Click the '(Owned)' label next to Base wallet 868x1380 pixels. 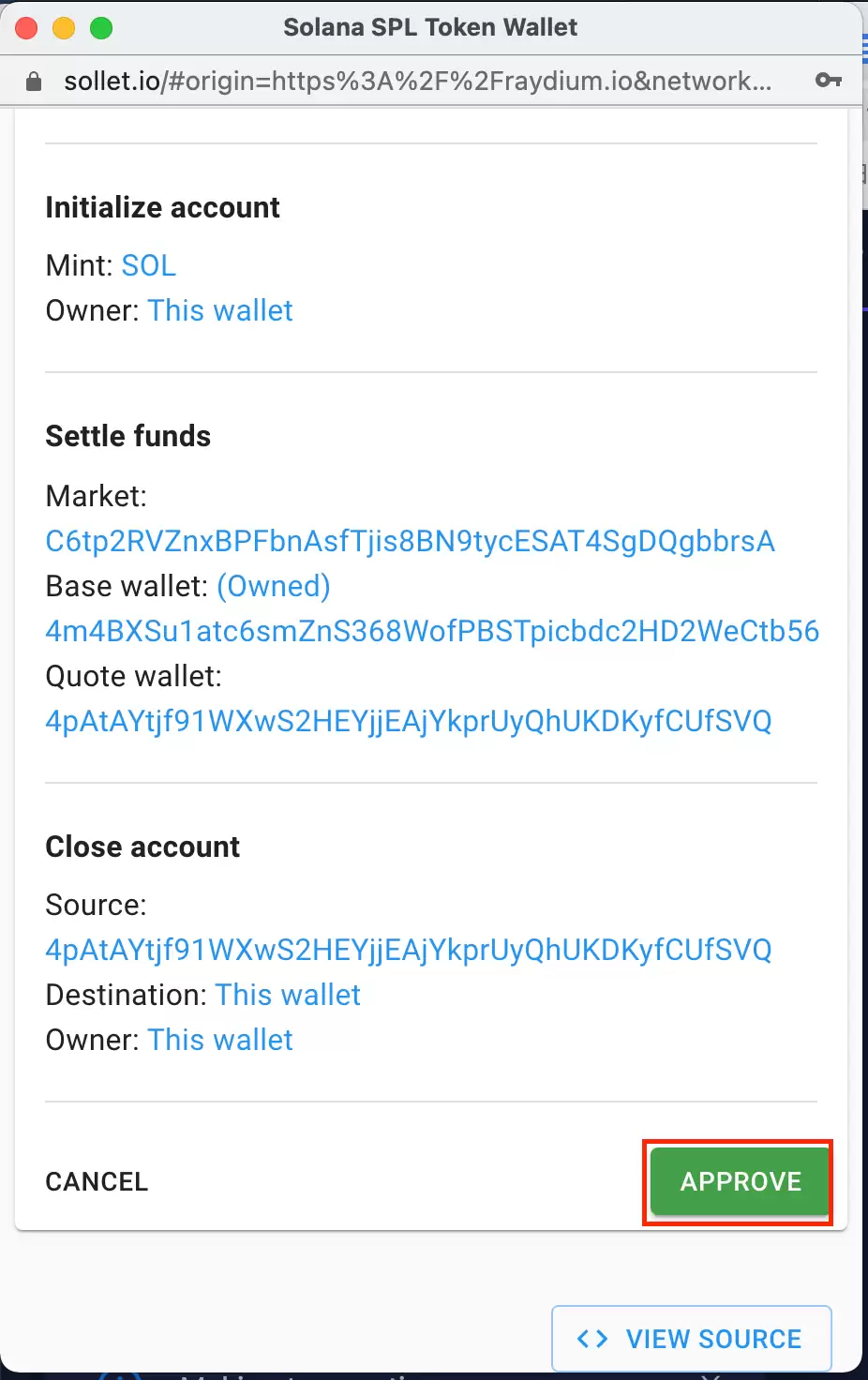click(273, 586)
